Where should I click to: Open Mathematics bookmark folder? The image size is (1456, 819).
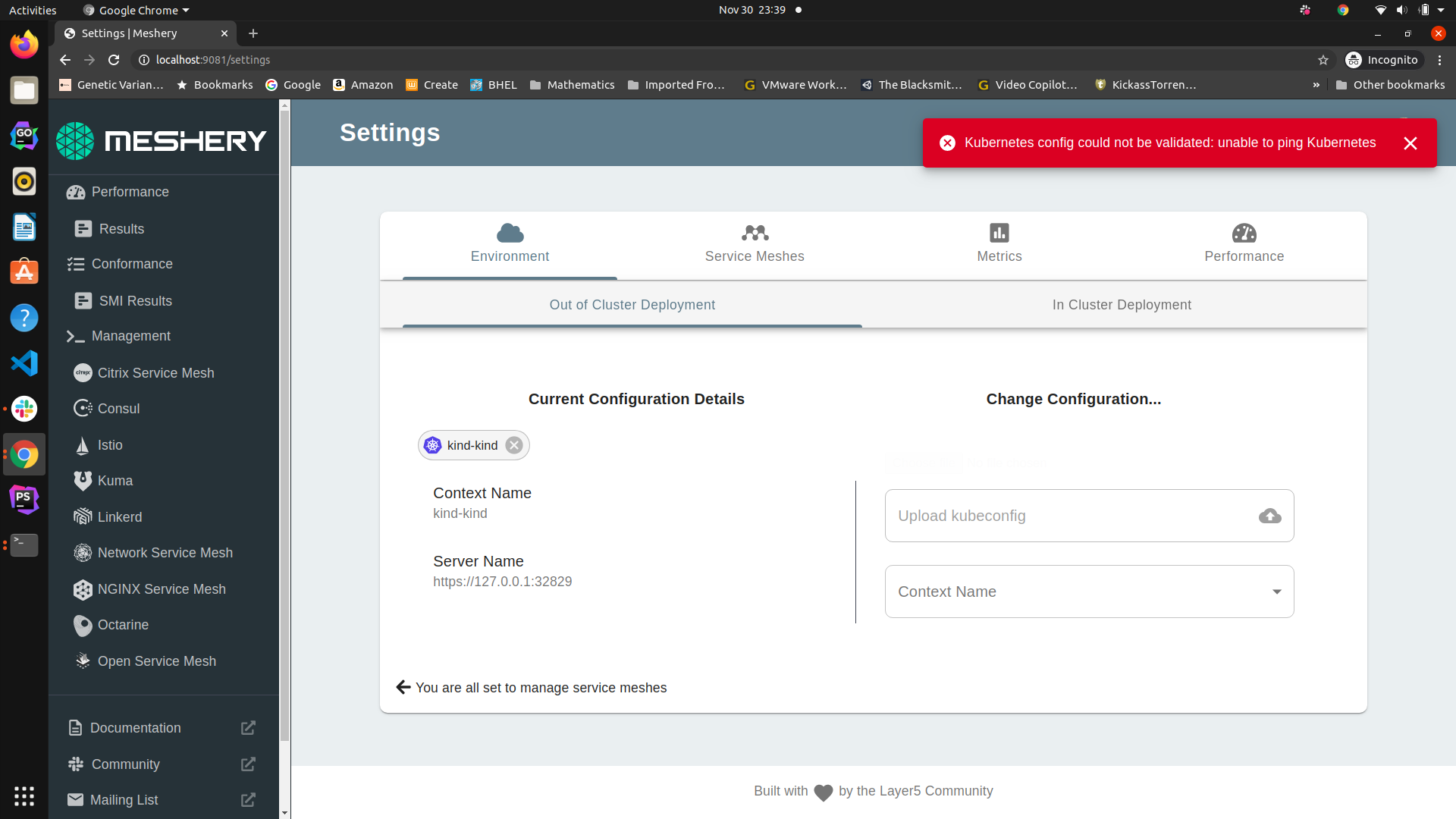coord(573,85)
